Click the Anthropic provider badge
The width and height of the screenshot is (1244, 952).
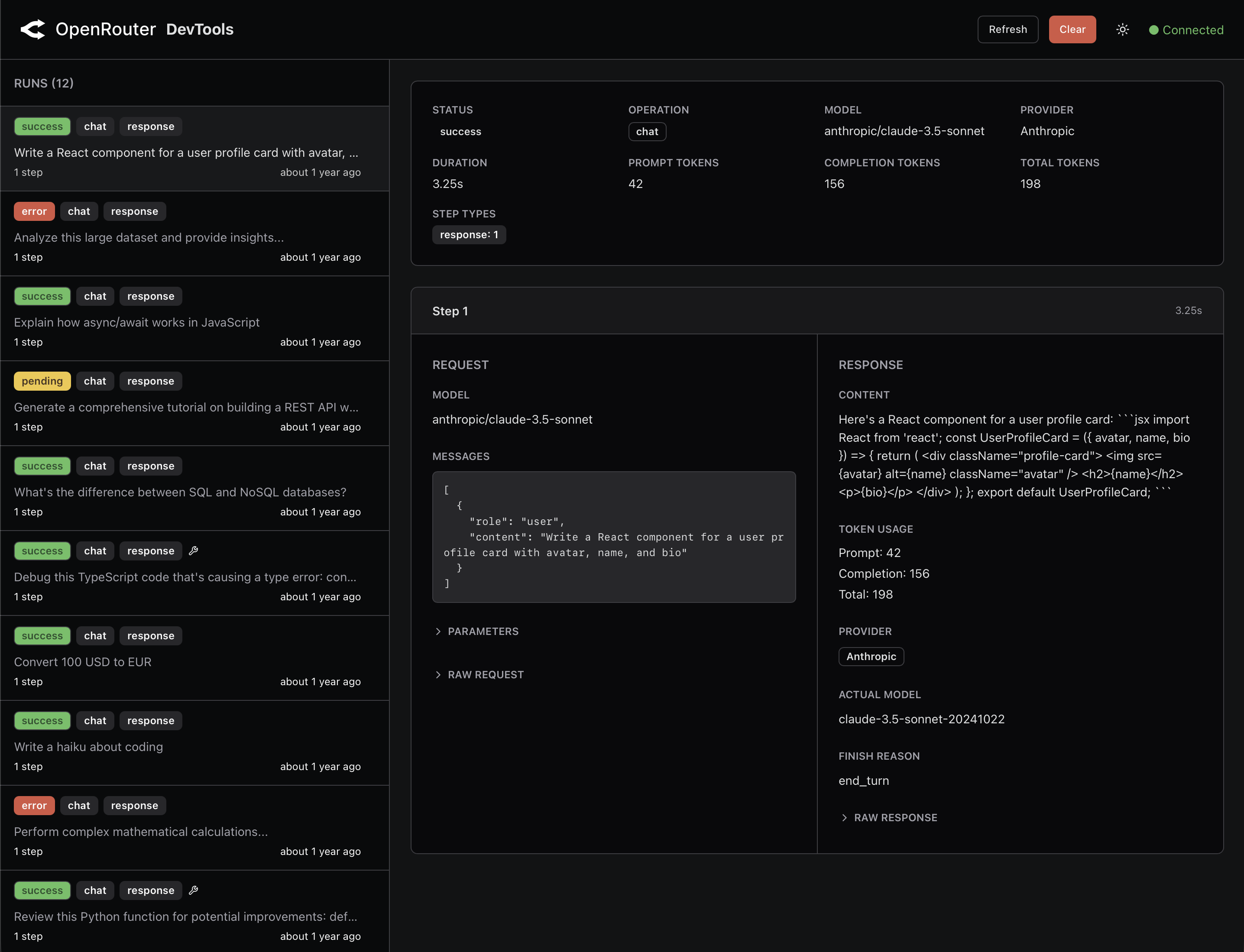click(871, 656)
